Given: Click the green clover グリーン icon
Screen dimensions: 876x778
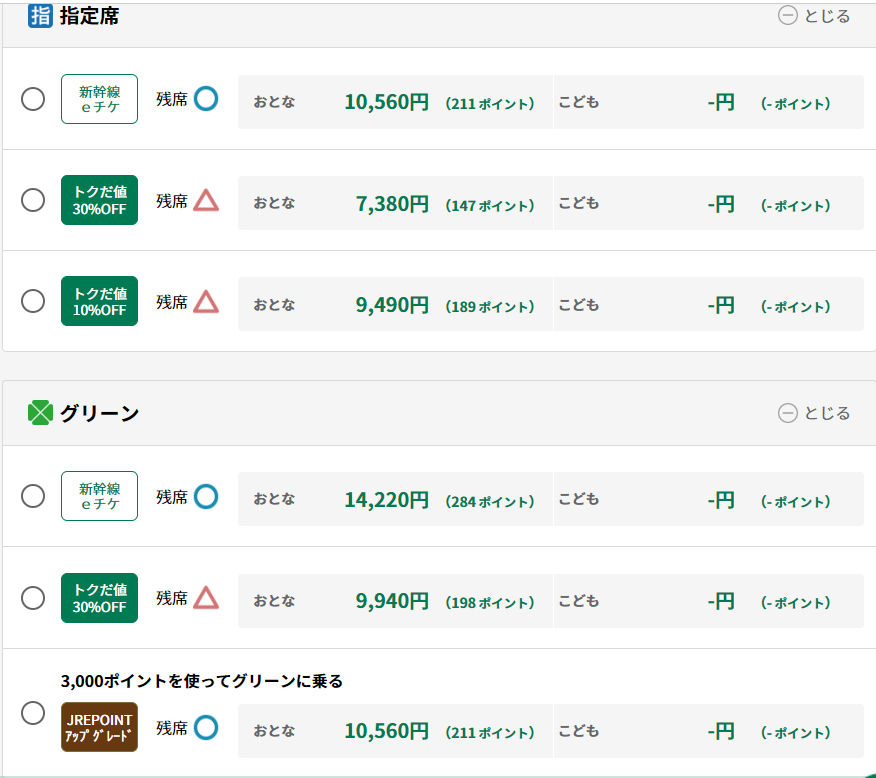Looking at the screenshot, I should coord(40,413).
